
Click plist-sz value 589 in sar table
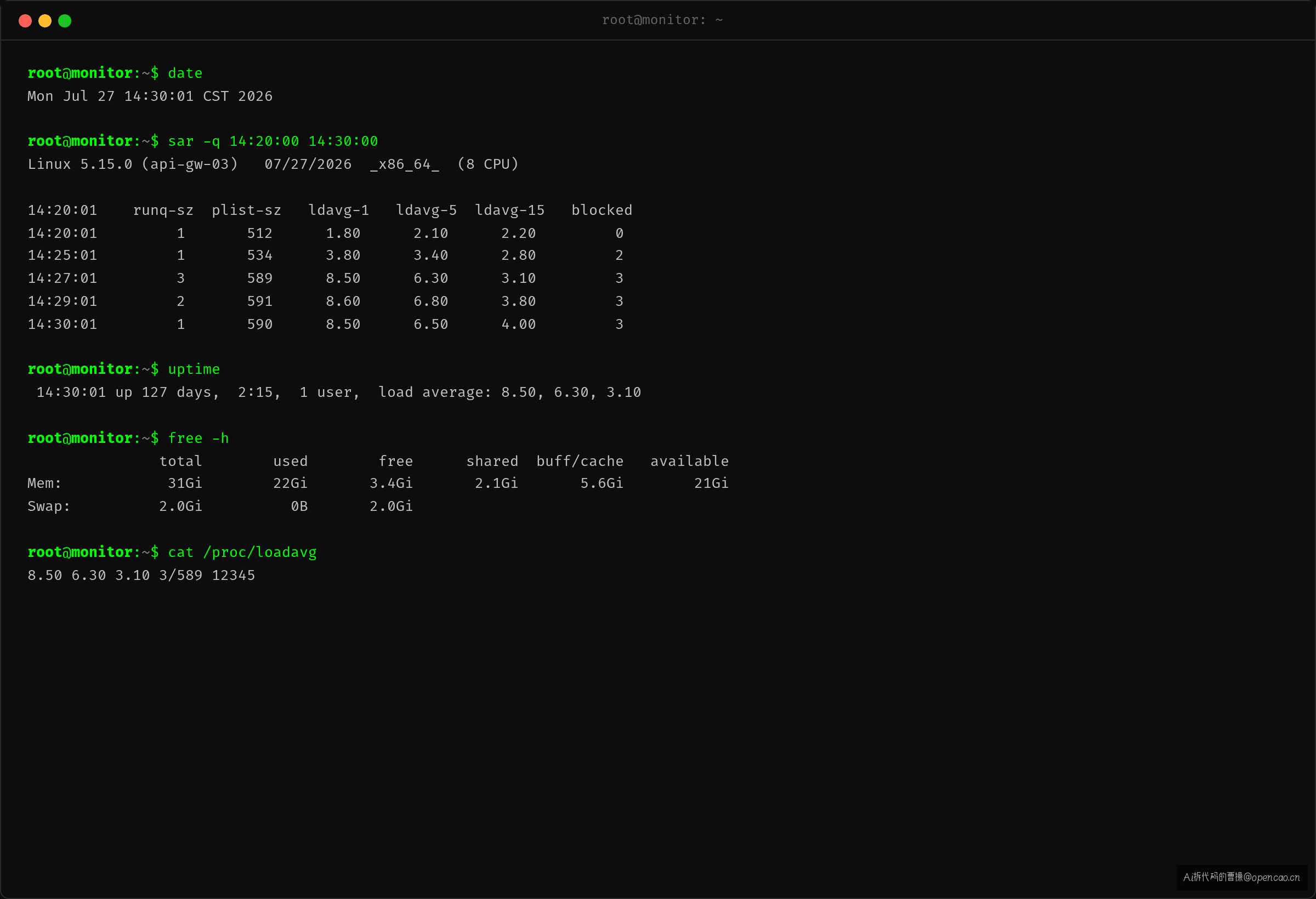260,278
